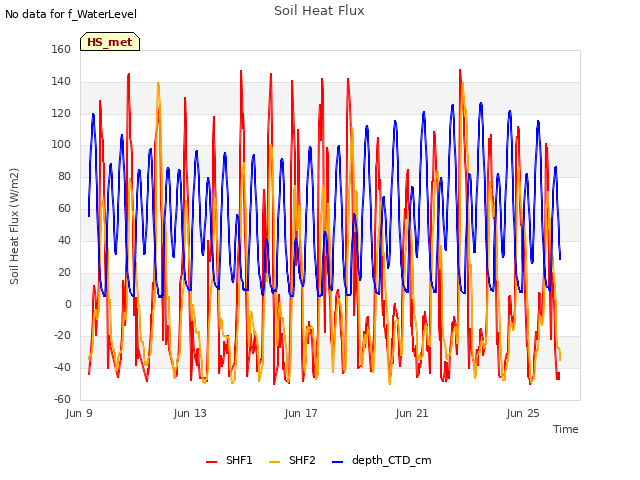Image resolution: width=640 pixels, height=480 pixels.
Task: Click the 100 y-axis tick label
Action: tap(61, 144)
